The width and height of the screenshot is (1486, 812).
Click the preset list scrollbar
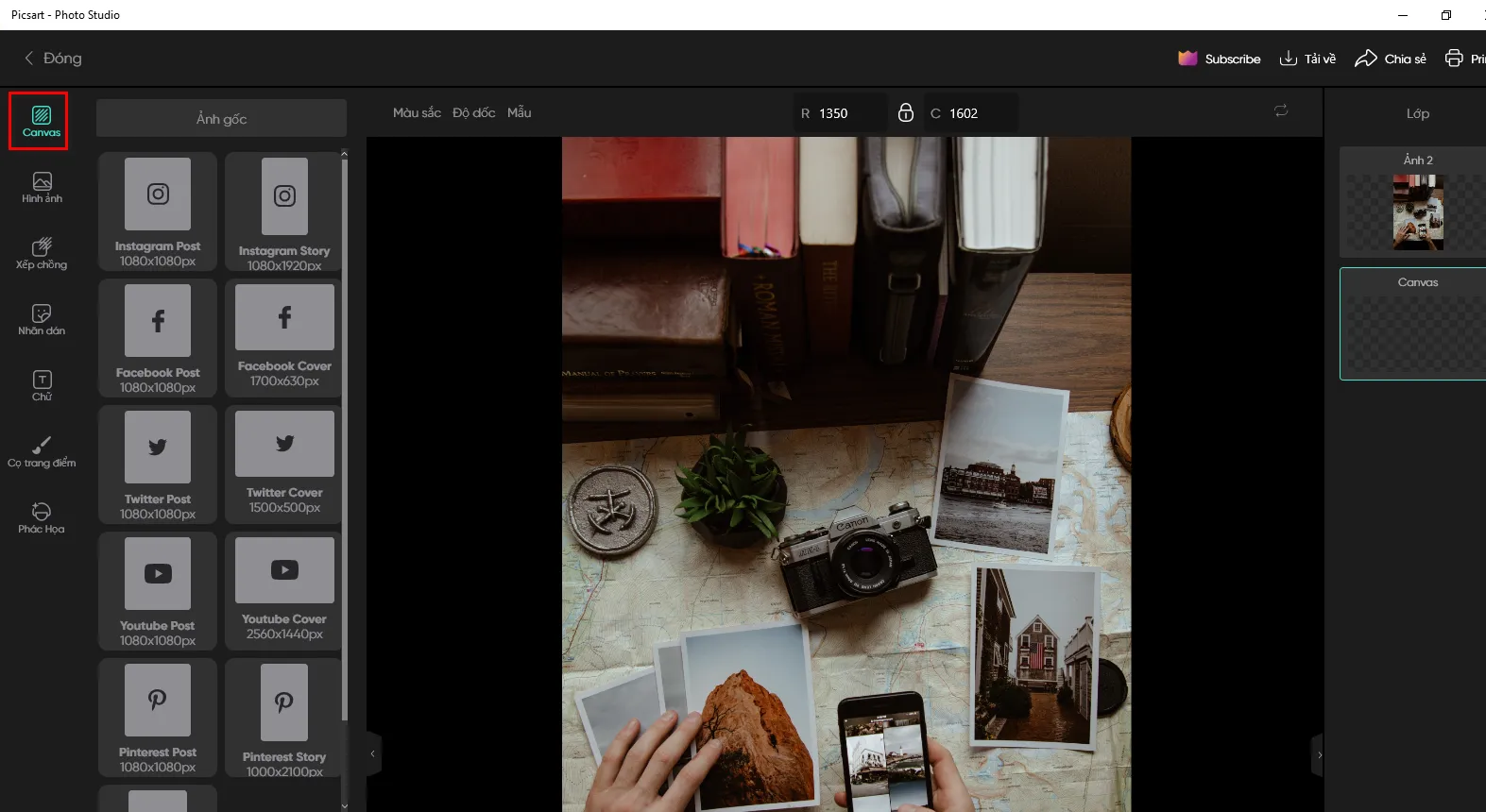pos(344,439)
